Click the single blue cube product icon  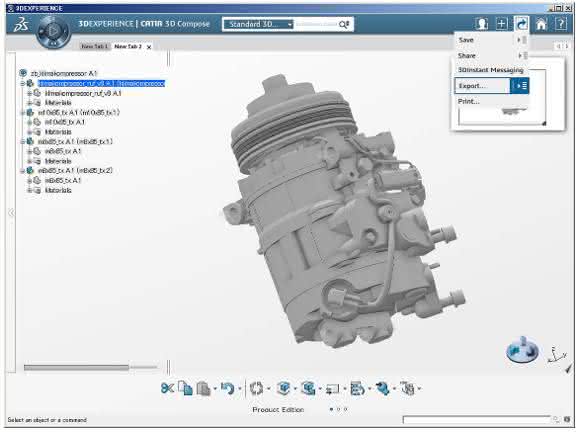tap(283, 388)
